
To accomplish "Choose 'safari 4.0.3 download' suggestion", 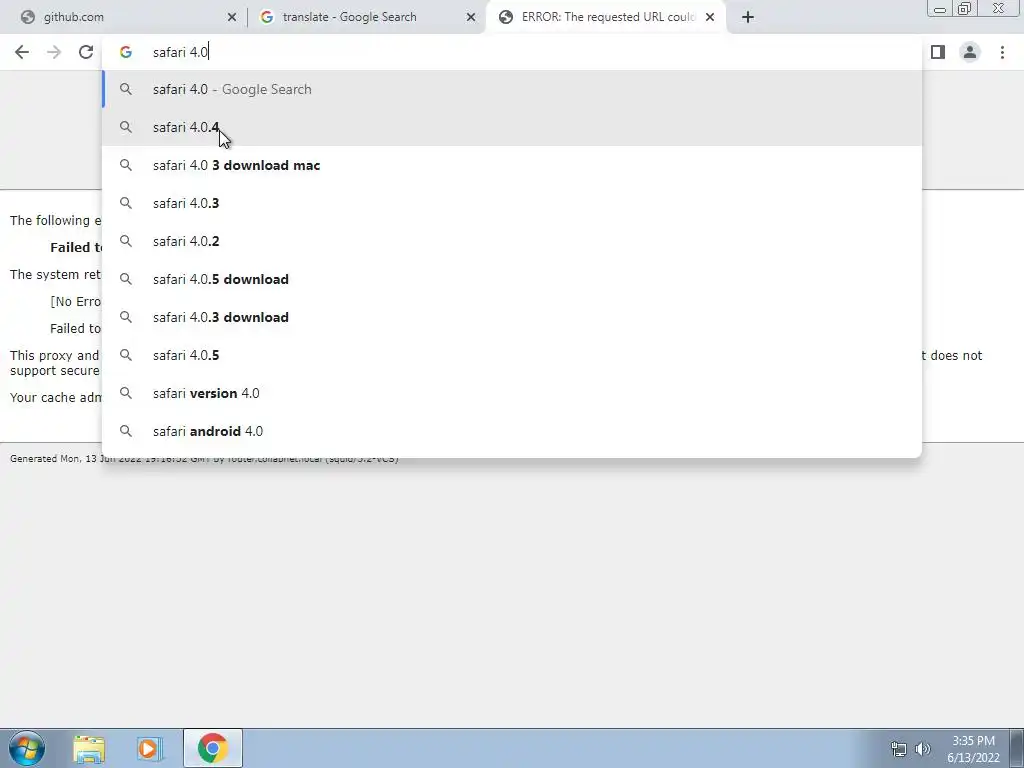I will (x=512, y=317).
